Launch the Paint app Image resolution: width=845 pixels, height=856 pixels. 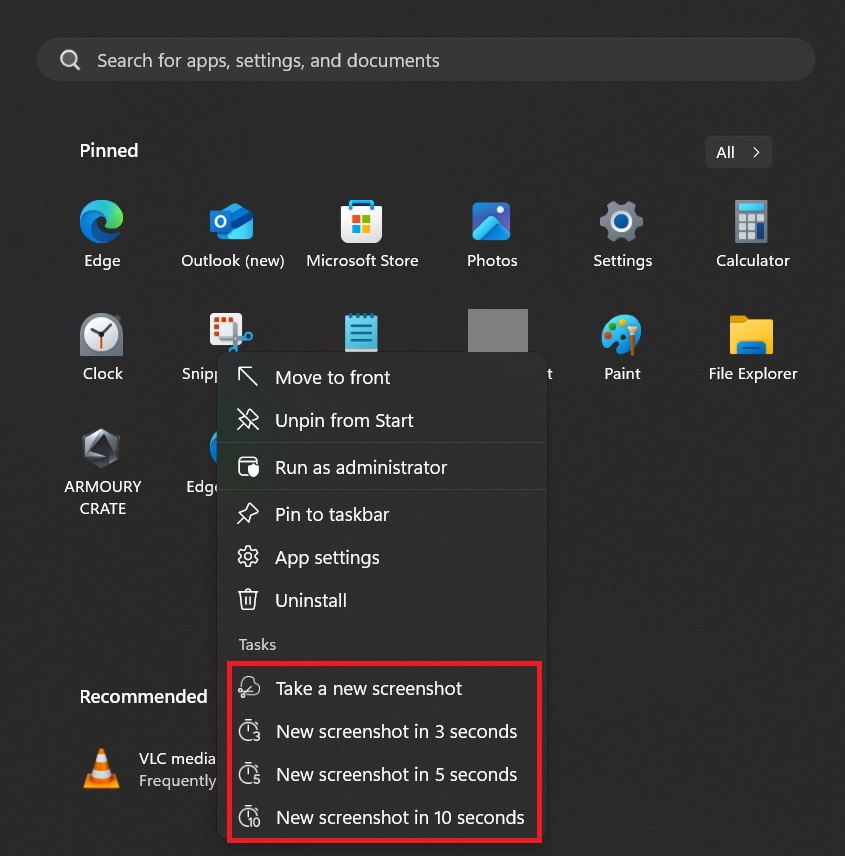point(622,347)
